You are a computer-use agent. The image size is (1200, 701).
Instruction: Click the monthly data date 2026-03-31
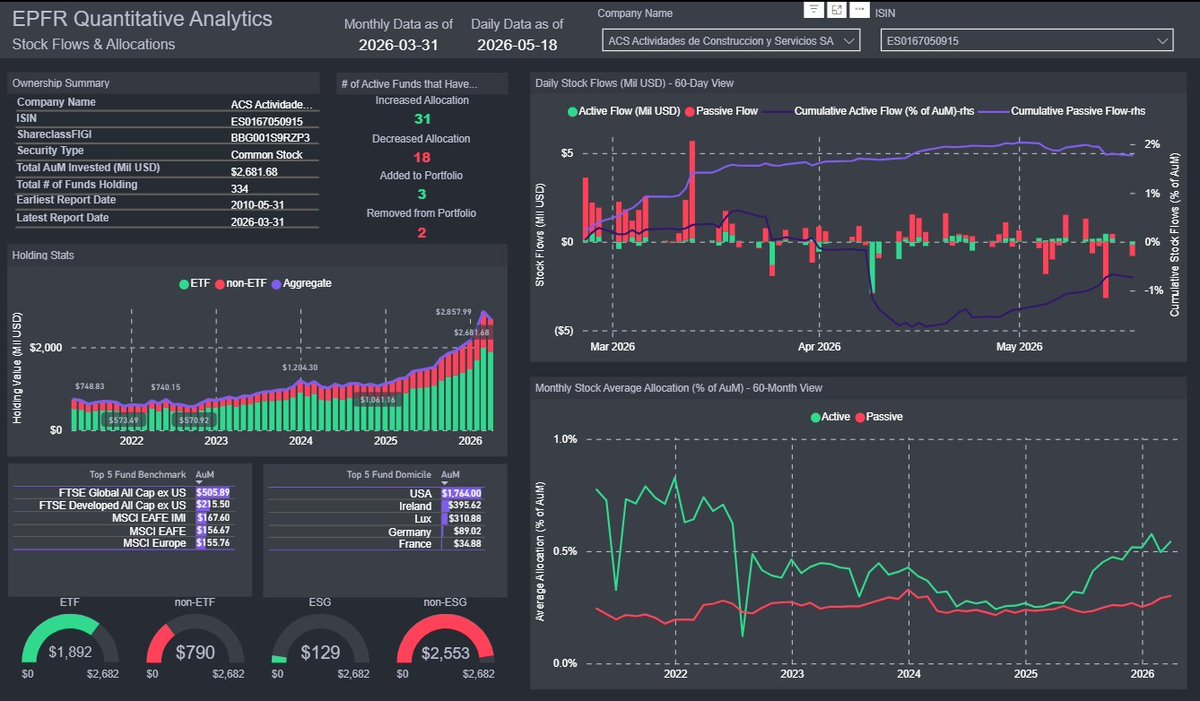click(x=398, y=45)
